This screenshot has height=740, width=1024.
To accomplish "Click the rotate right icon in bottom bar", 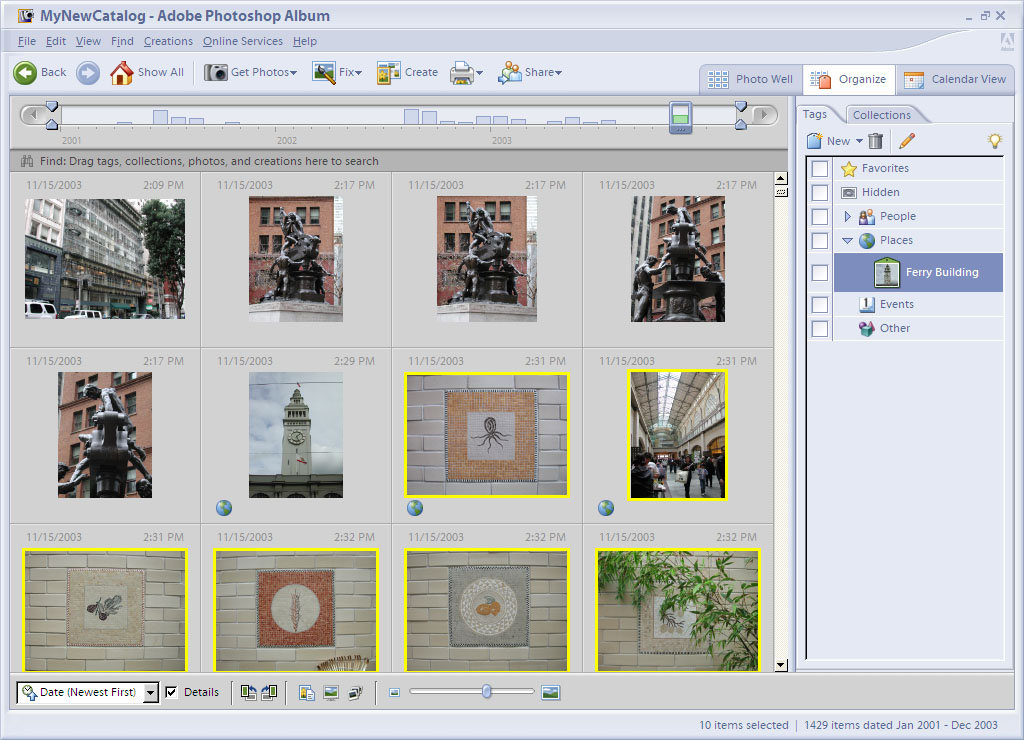I will pos(269,692).
